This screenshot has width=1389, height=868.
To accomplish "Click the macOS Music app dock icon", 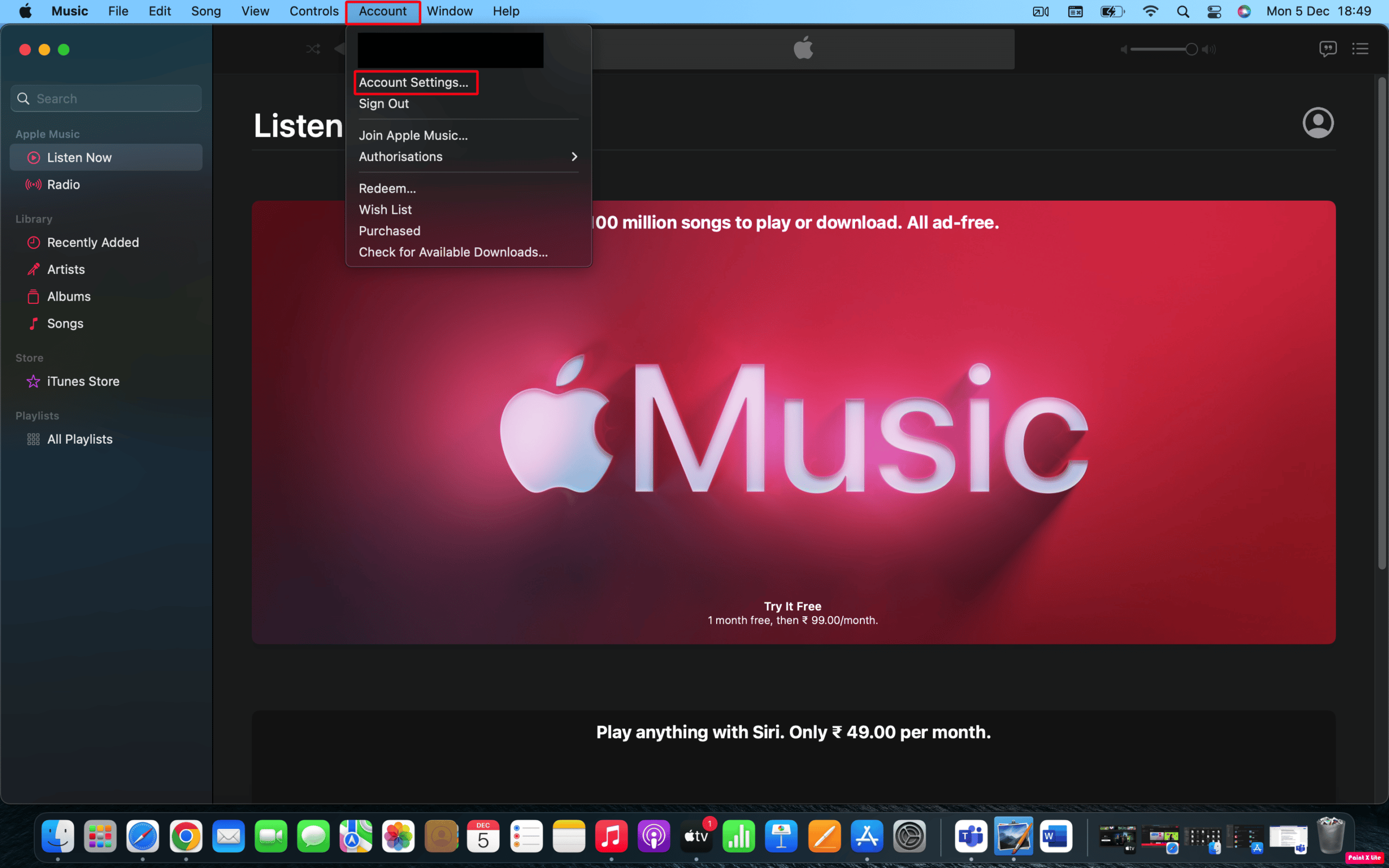I will click(611, 838).
